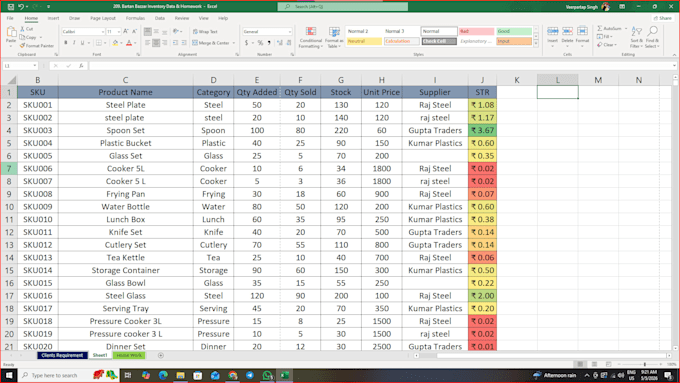Click the Insert Function fx icon
This screenshot has width=680, height=383.
[81, 66]
